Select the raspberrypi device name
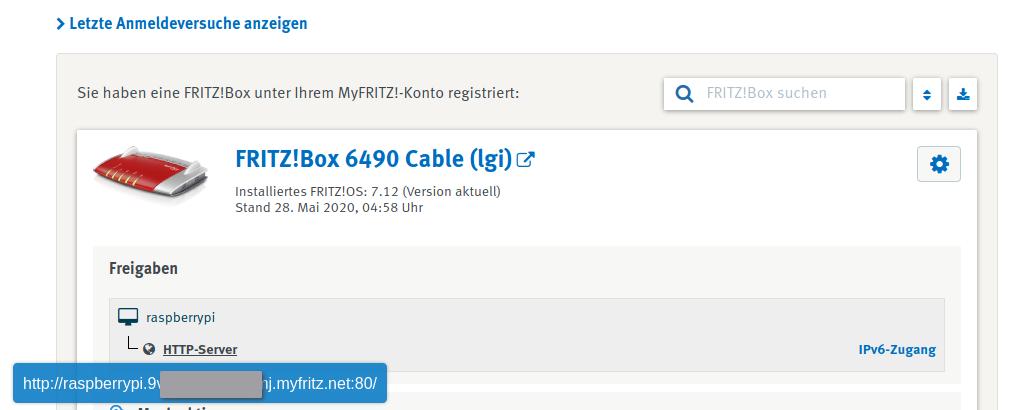Image resolution: width=1020 pixels, height=410 pixels. pyautogui.click(x=181, y=318)
